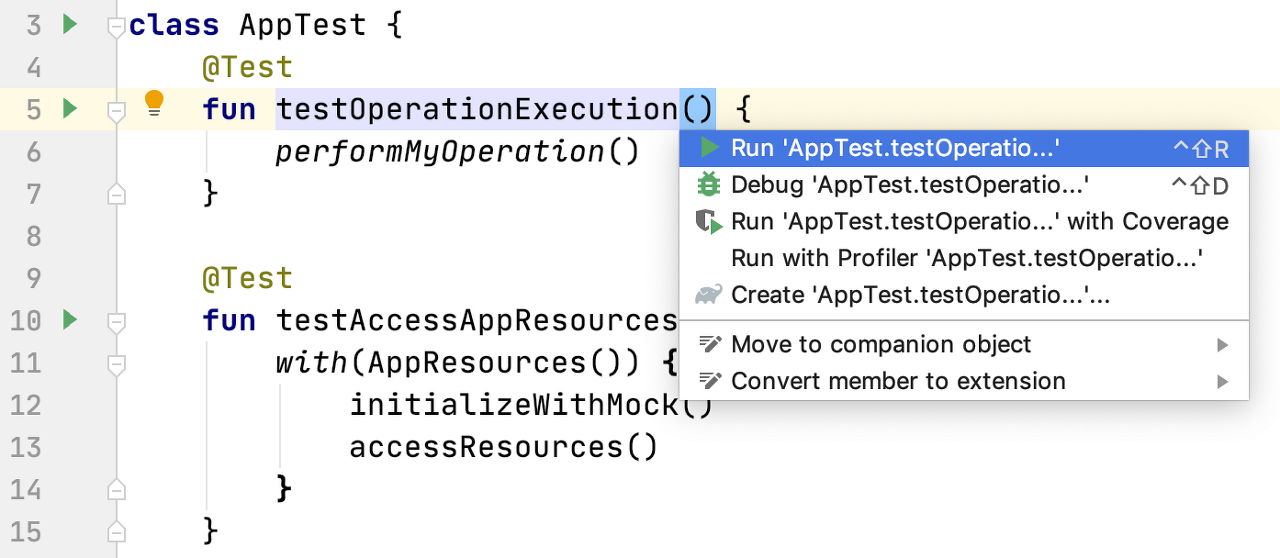
Task: Click the performMyOperation() call on line 6
Action: pos(457,151)
